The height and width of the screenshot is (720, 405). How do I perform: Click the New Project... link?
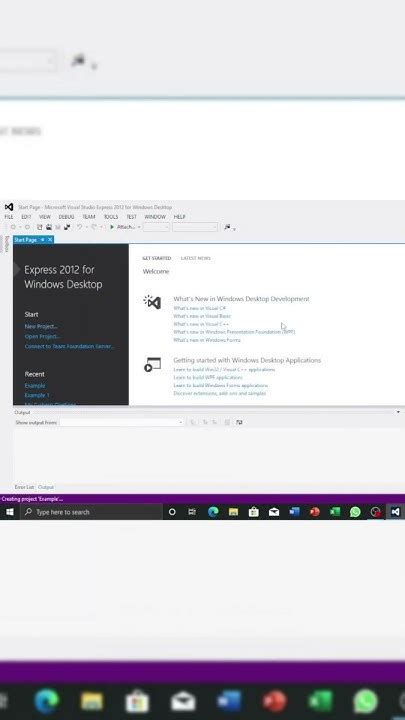(x=41, y=326)
